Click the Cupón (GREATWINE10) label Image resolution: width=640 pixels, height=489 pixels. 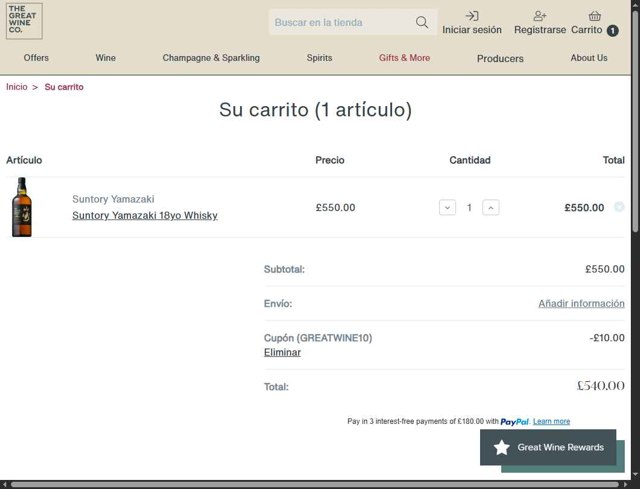pos(318,338)
